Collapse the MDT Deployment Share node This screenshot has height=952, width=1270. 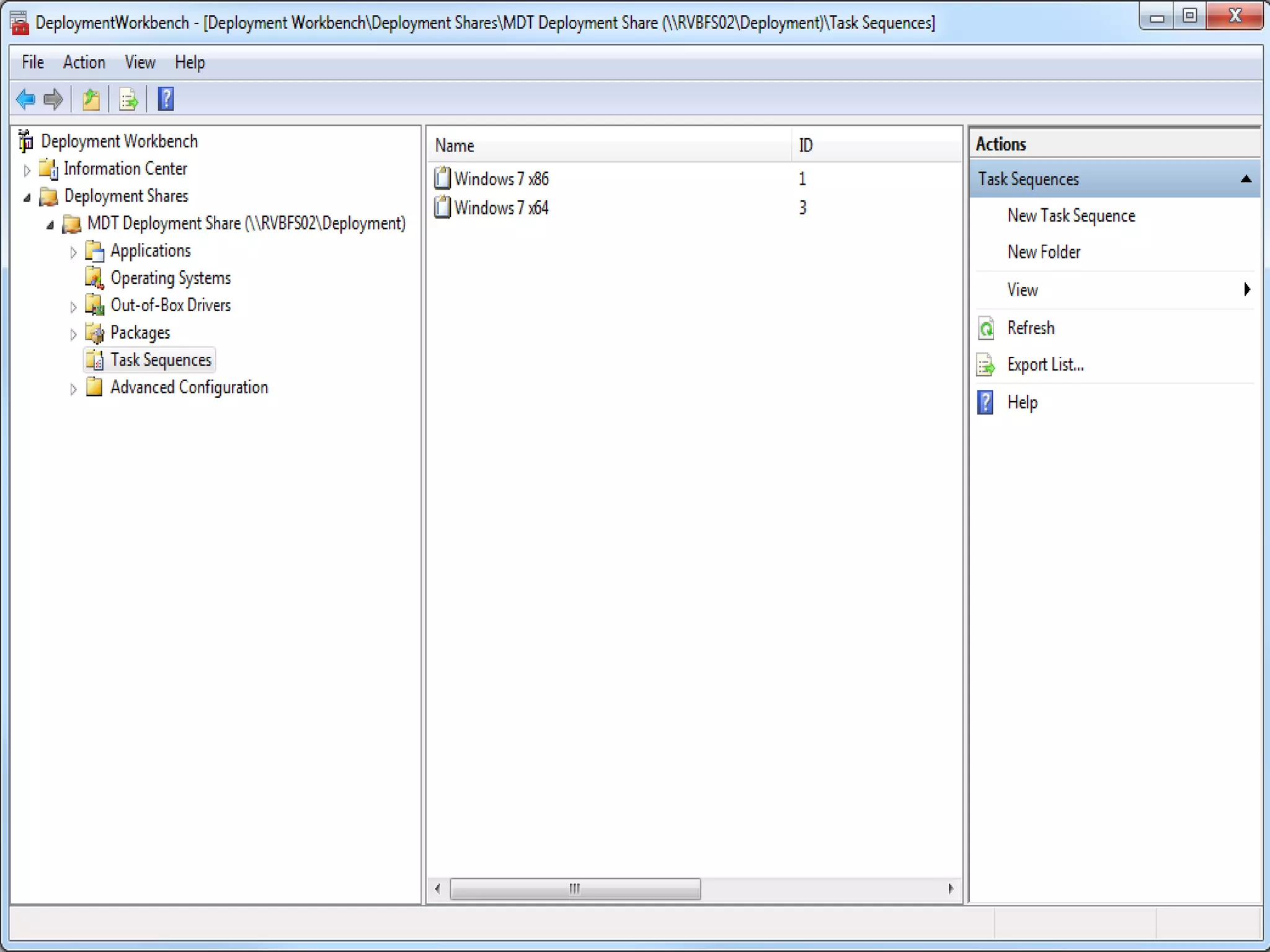point(50,224)
